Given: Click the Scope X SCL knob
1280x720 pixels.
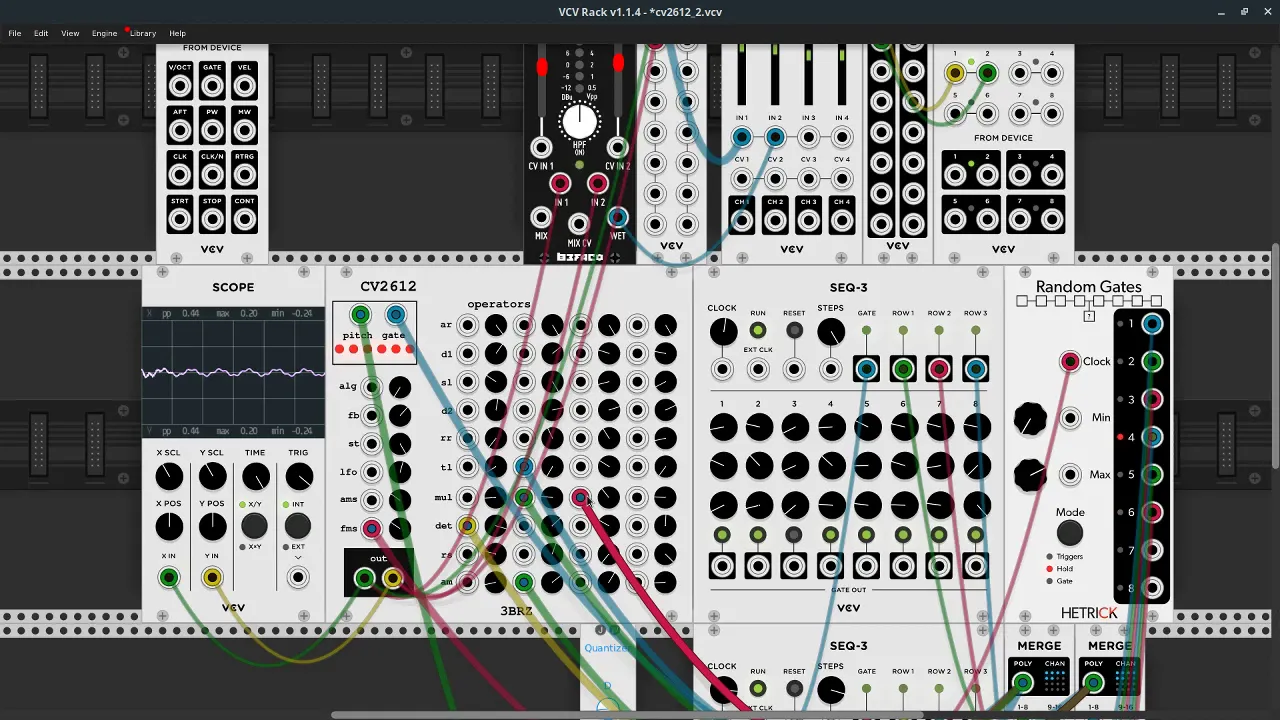Looking at the screenshot, I should pos(170,476).
